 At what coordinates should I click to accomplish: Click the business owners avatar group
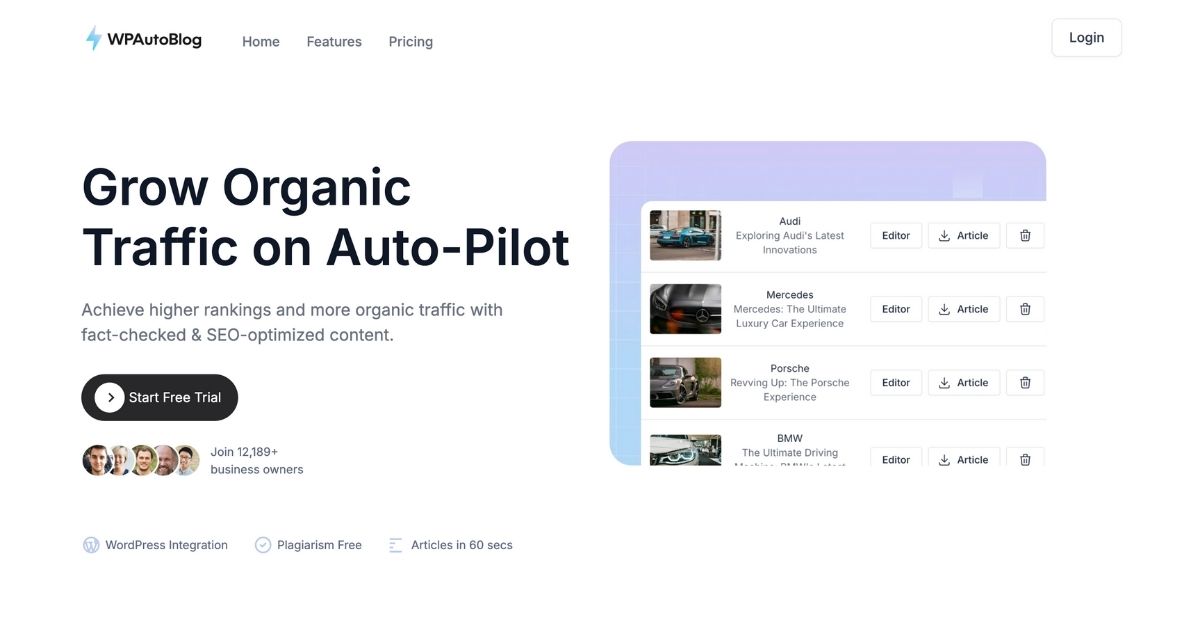[141, 460]
